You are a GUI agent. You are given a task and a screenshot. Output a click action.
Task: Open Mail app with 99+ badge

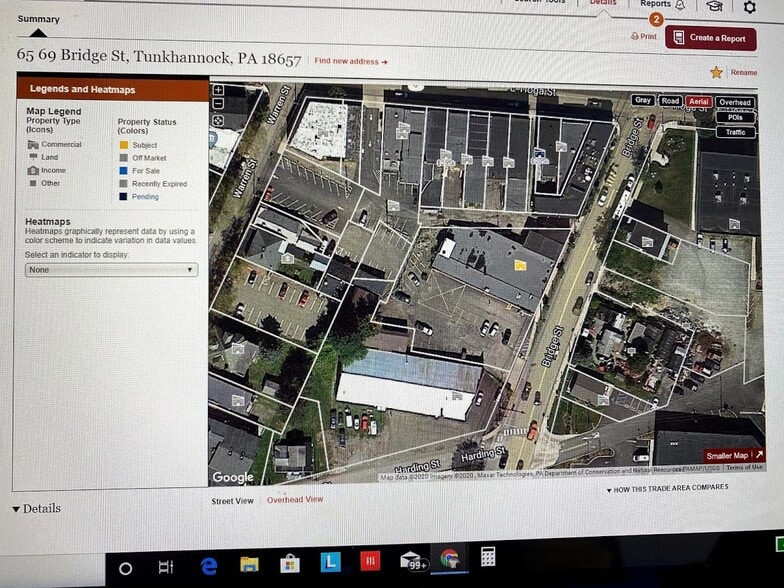coord(413,560)
